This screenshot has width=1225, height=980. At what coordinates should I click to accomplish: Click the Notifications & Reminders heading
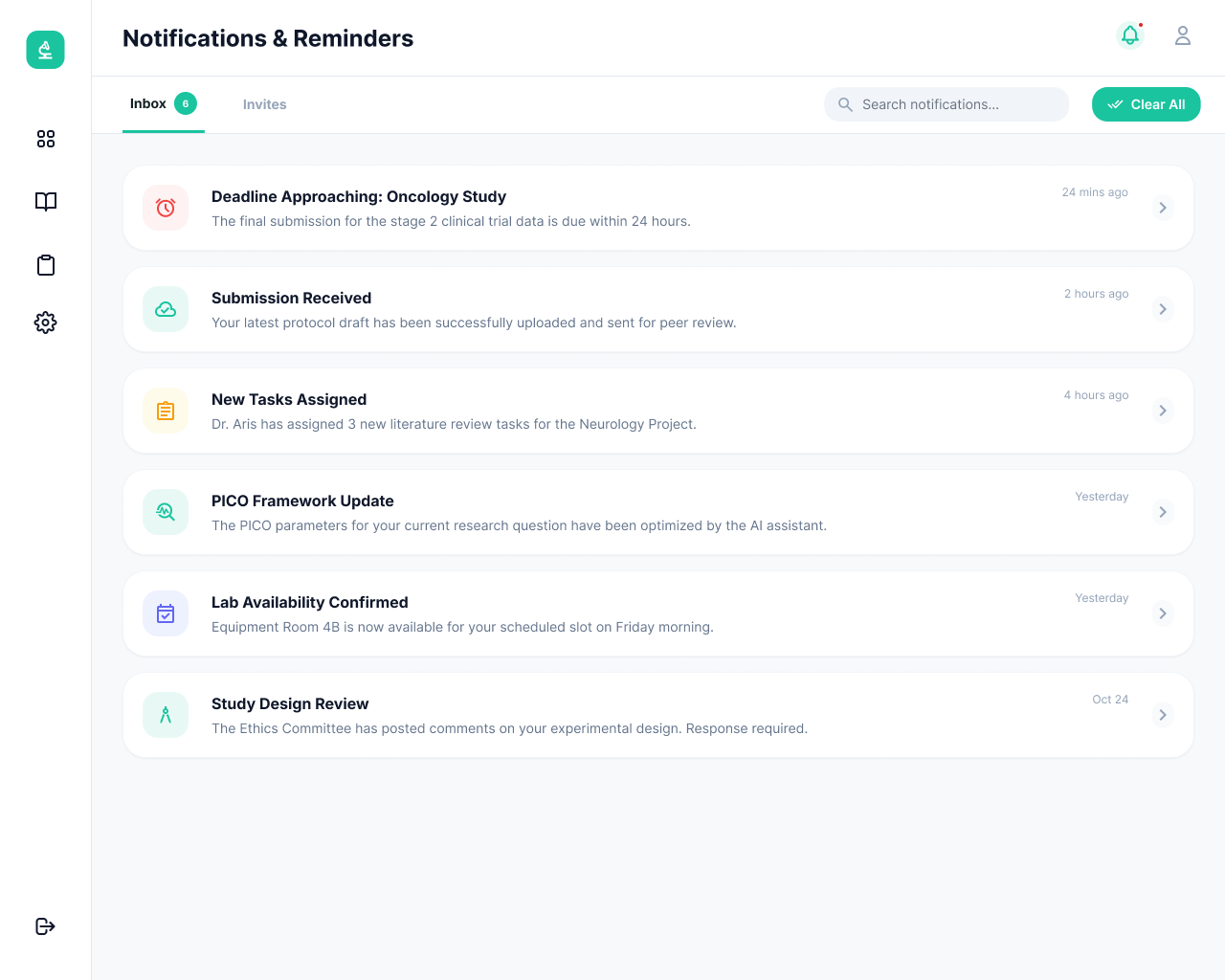pyautogui.click(x=268, y=38)
